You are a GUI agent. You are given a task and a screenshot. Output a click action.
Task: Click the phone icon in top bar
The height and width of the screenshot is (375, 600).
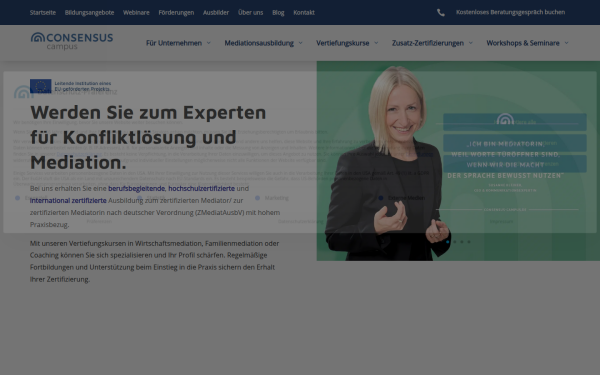[441, 13]
